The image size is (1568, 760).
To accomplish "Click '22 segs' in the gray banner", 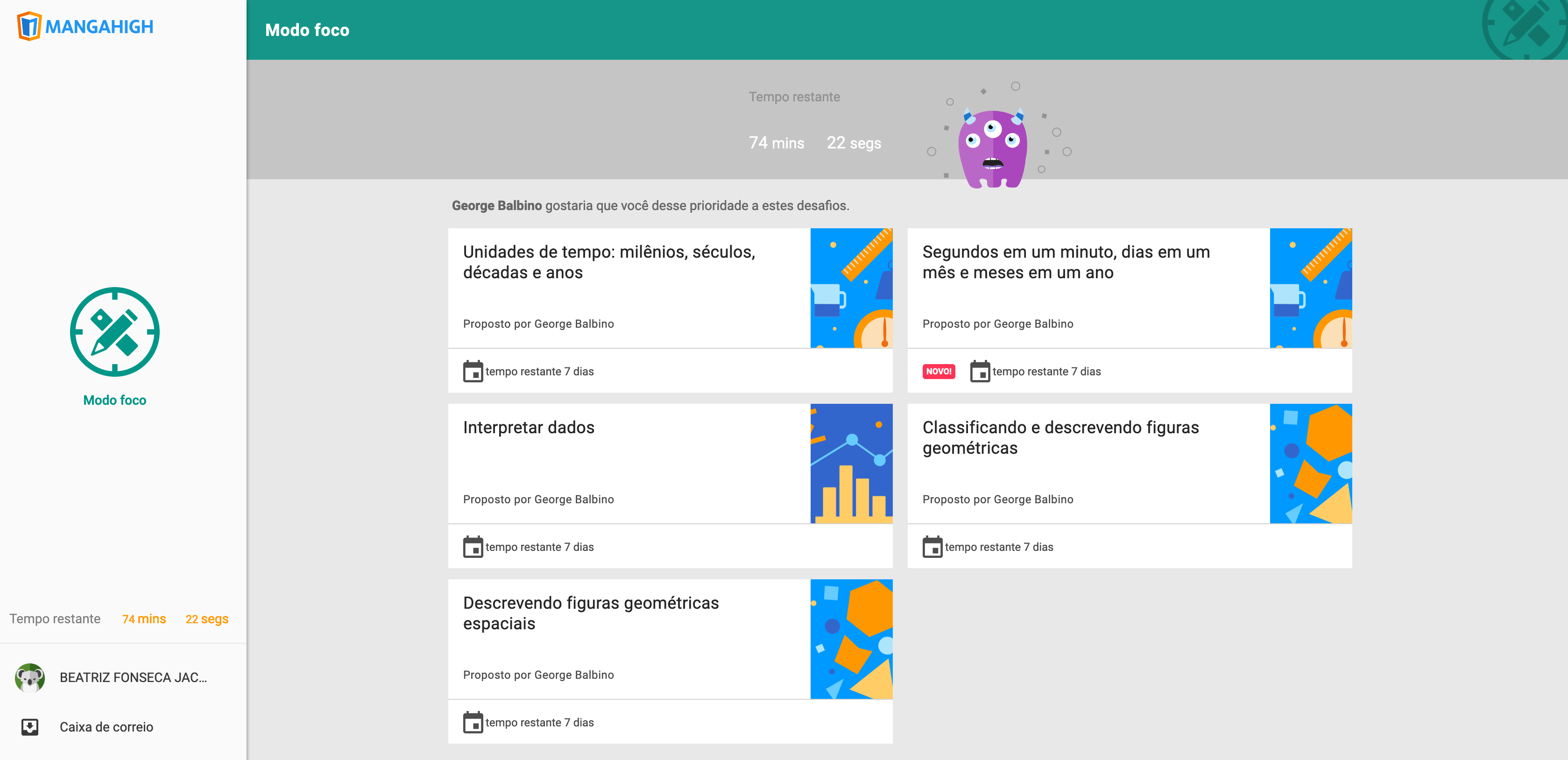I will pyautogui.click(x=854, y=143).
